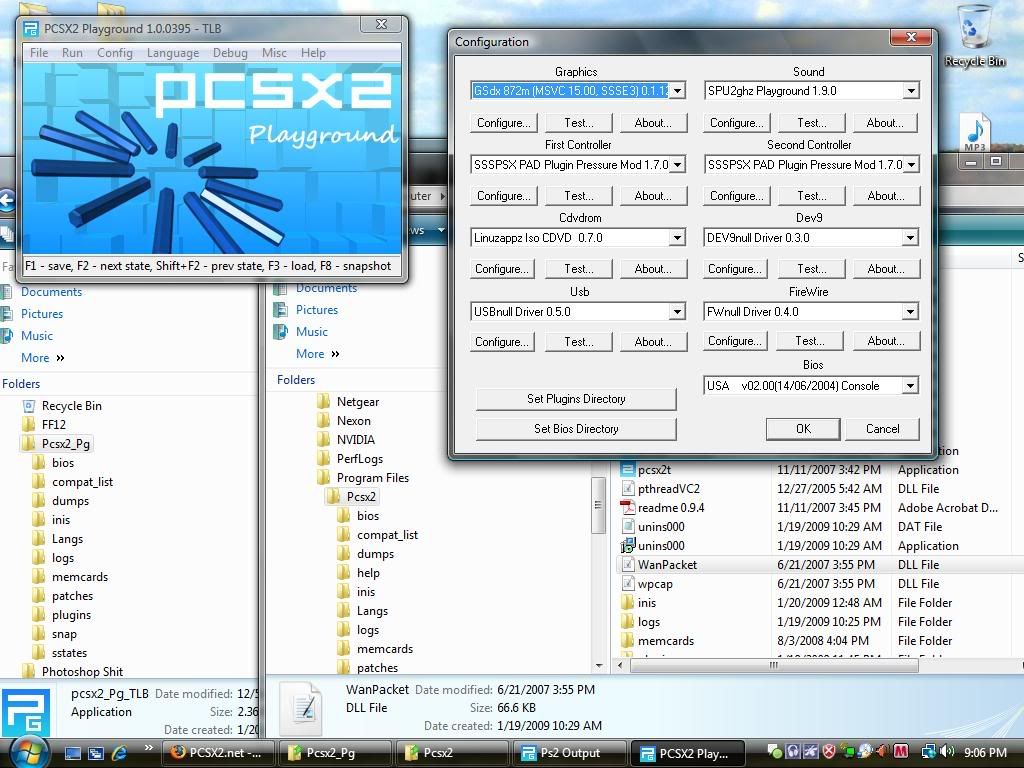Click Show Desktop quick launch icon

click(x=72, y=753)
